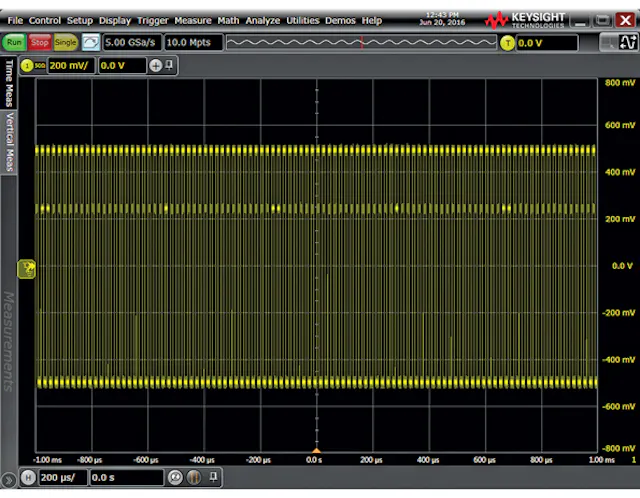The width and height of the screenshot is (640, 498).
Task: Open the Analyze menu
Action: (x=262, y=20)
